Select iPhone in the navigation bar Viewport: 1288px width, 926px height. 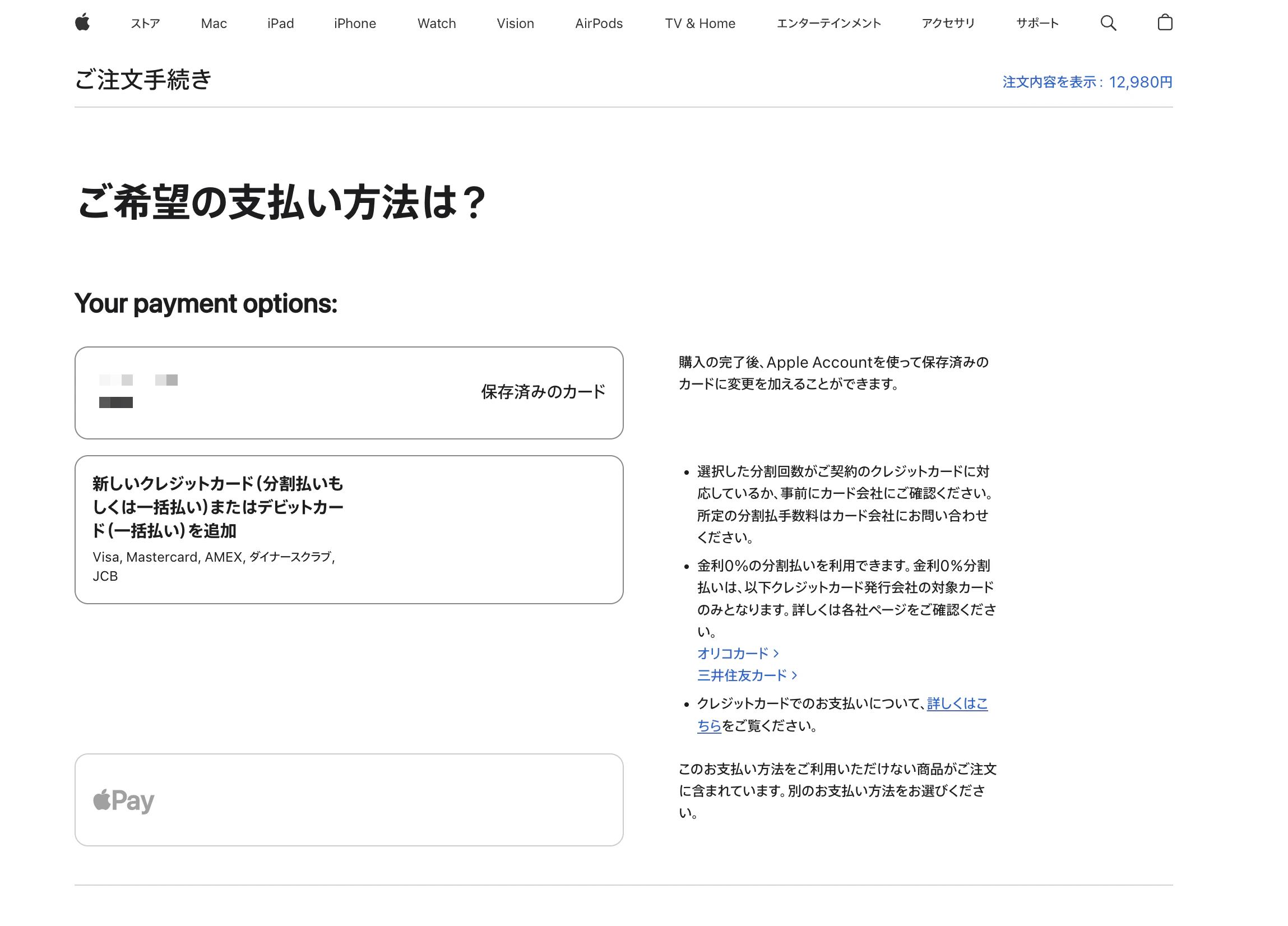(x=355, y=24)
